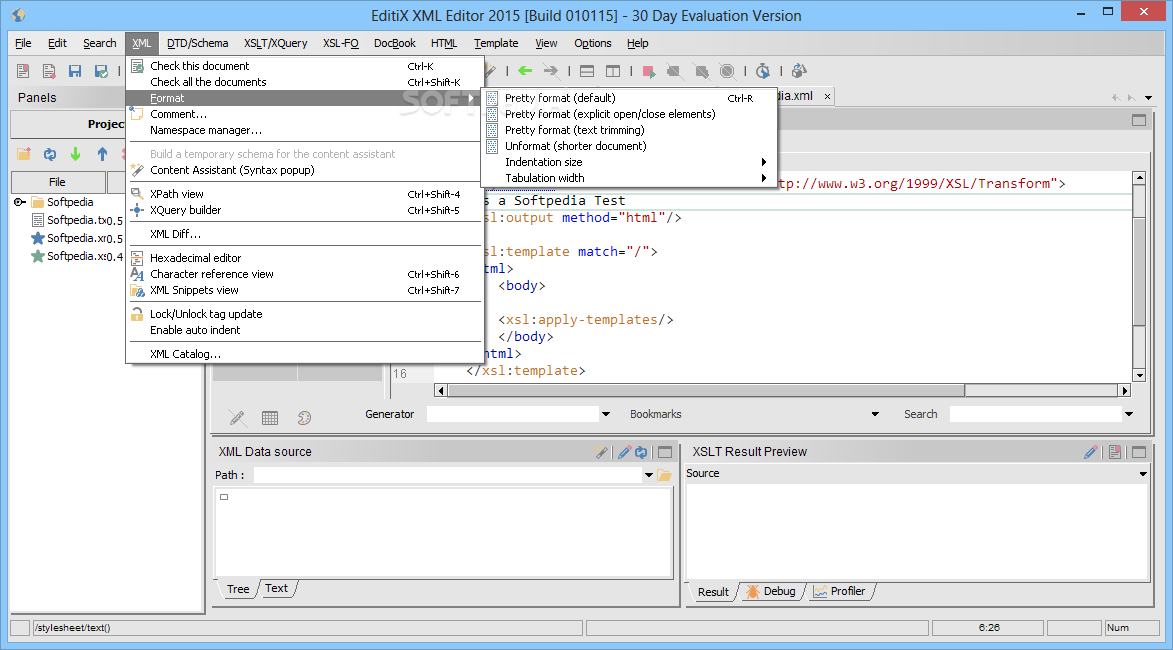Click the red run/debug toolbar icon
The width and height of the screenshot is (1173, 650).
(649, 71)
